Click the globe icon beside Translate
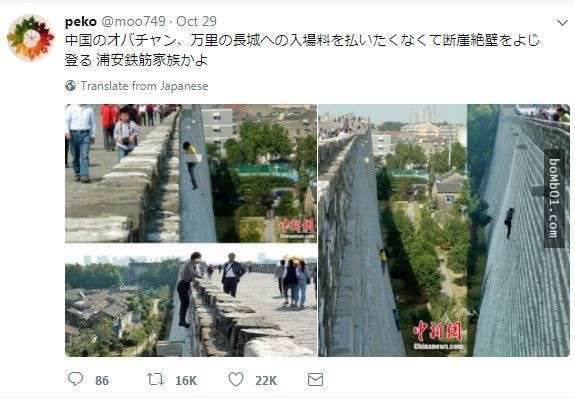Image resolution: width=575 pixels, height=398 pixels. (70, 86)
